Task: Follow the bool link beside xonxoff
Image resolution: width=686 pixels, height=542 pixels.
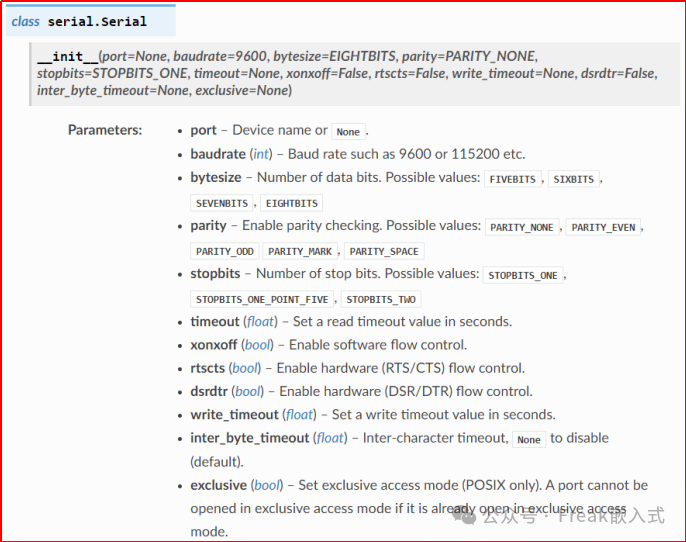Action: (258, 344)
